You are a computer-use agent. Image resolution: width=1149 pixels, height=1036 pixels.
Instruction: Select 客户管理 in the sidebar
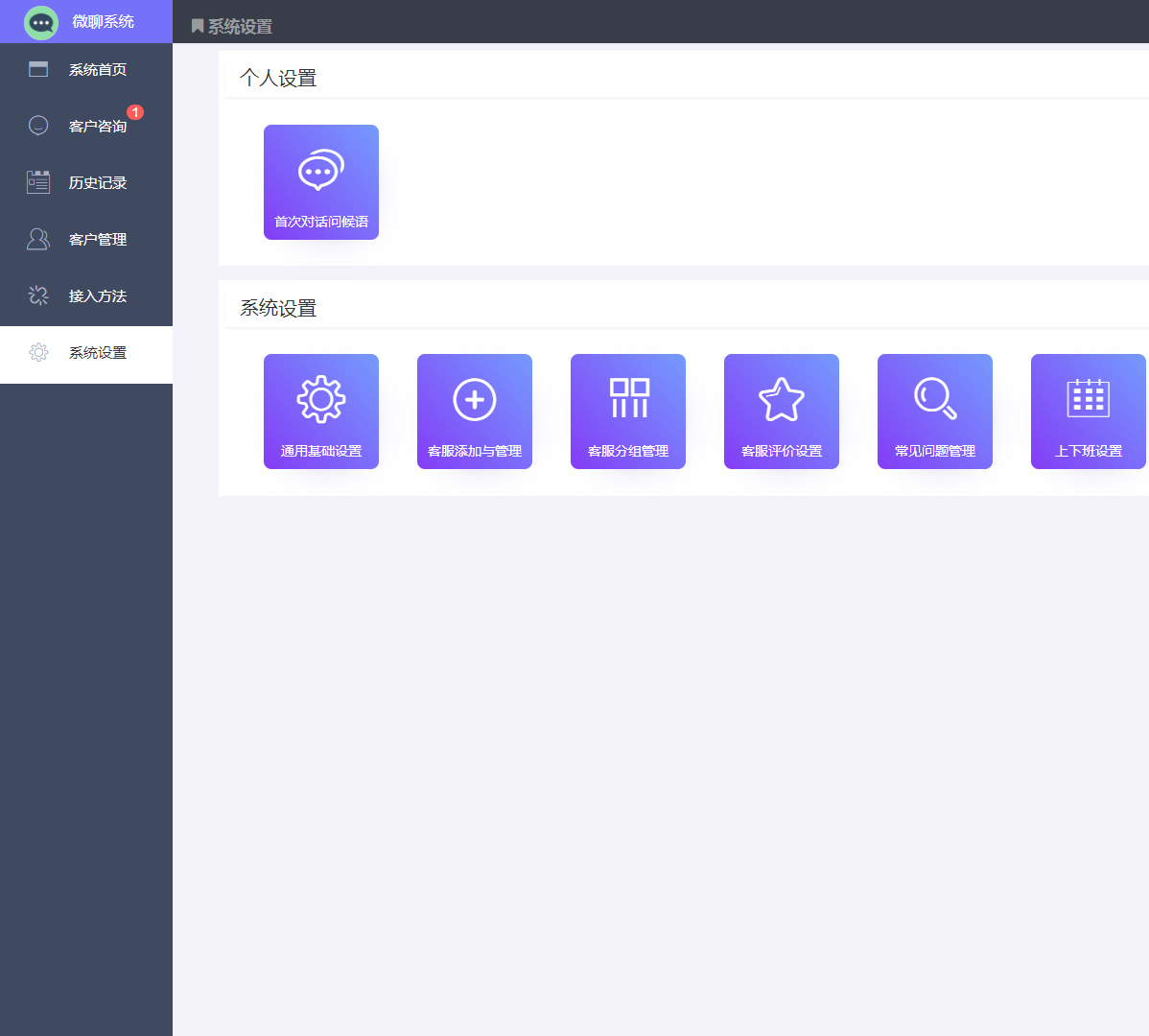click(98, 240)
